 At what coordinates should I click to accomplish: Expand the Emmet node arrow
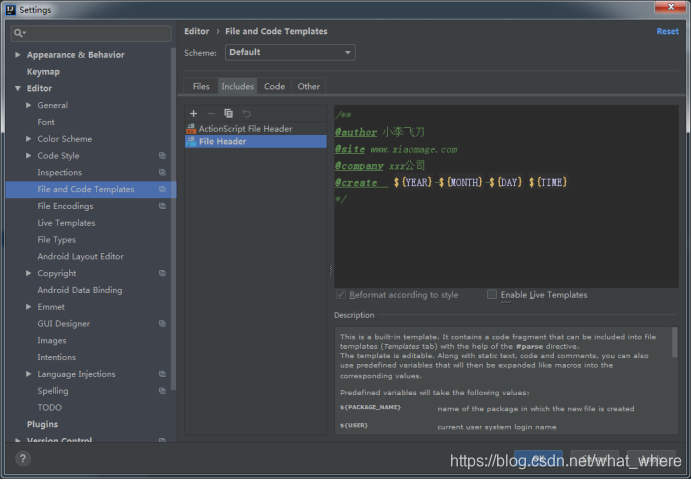pyautogui.click(x=29, y=307)
